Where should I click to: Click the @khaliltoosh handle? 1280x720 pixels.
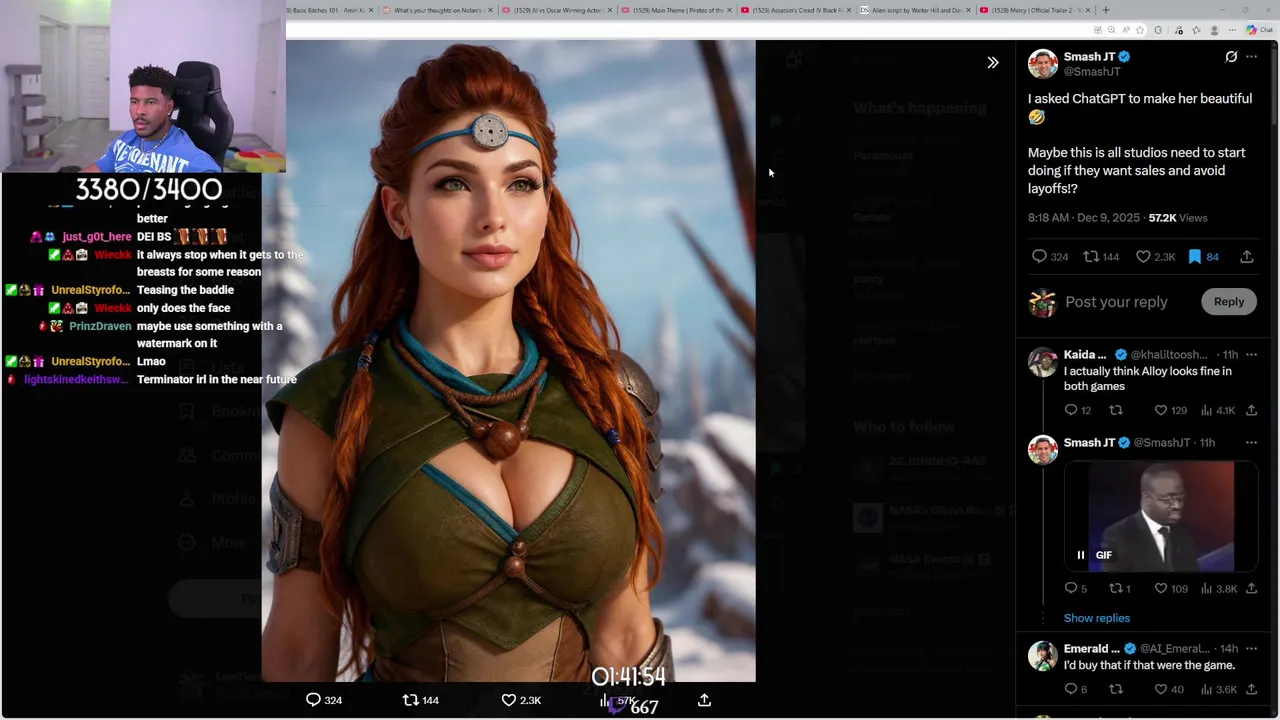click(x=1169, y=355)
